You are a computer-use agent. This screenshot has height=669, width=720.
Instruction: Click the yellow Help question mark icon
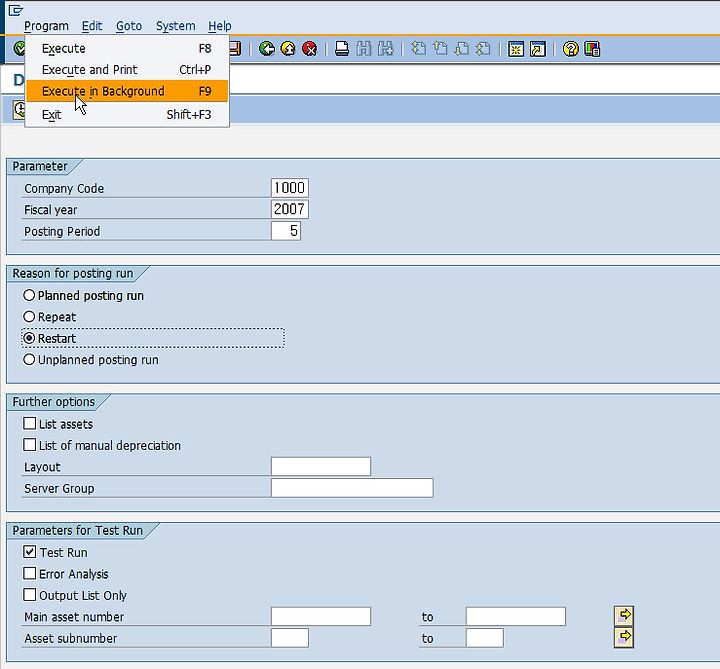click(x=571, y=49)
